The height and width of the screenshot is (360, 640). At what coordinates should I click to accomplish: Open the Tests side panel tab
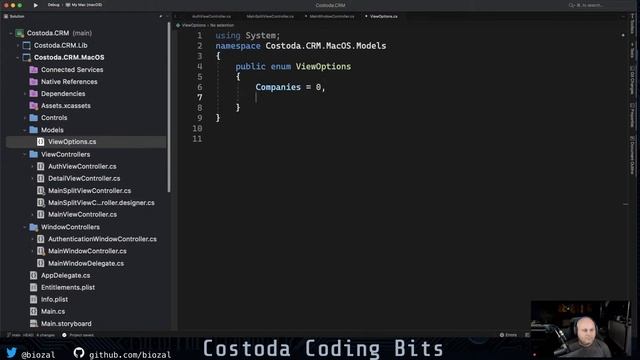[x=632, y=50]
